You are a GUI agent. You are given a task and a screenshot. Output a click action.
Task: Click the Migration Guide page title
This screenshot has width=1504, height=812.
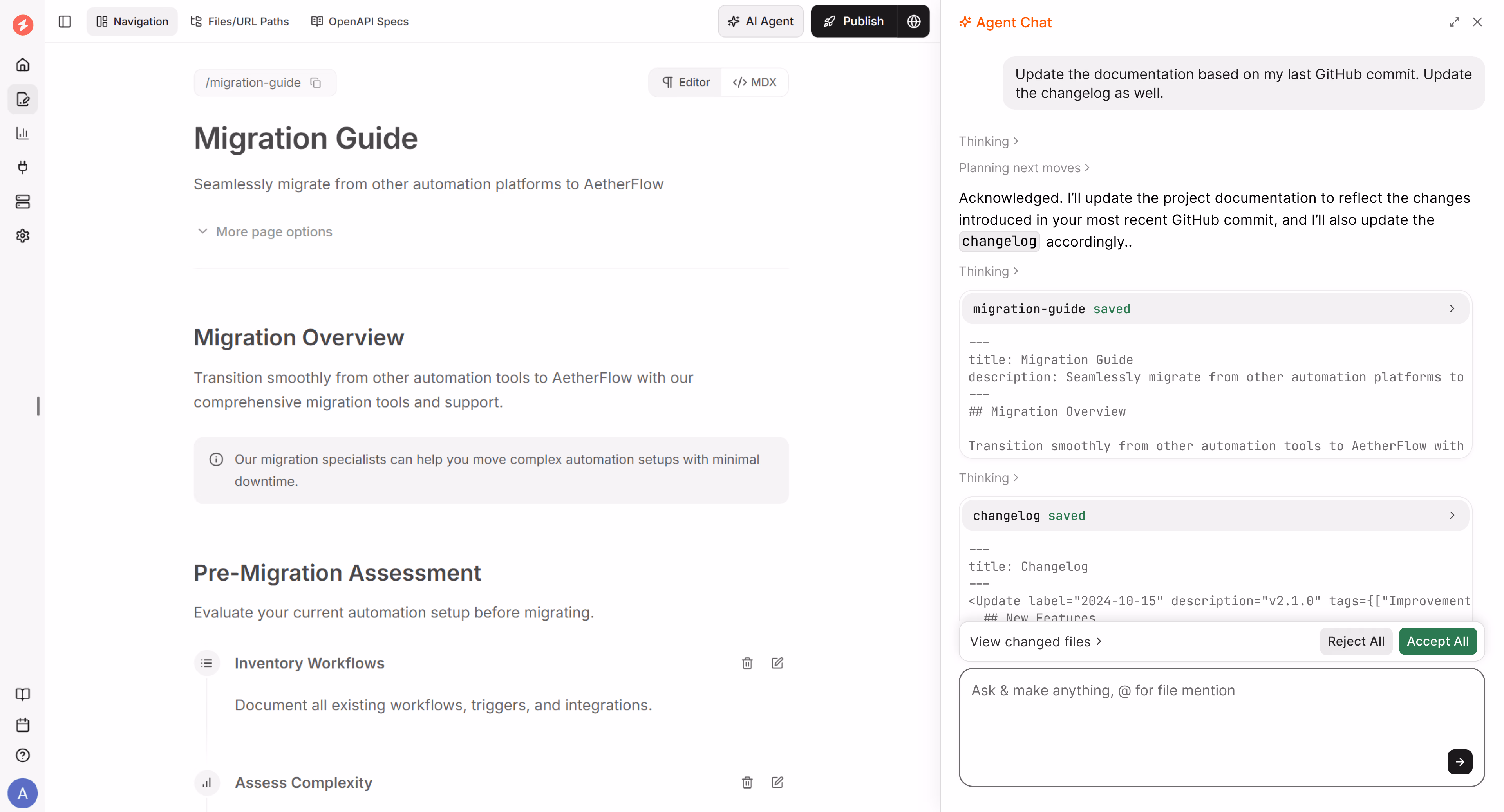[306, 138]
